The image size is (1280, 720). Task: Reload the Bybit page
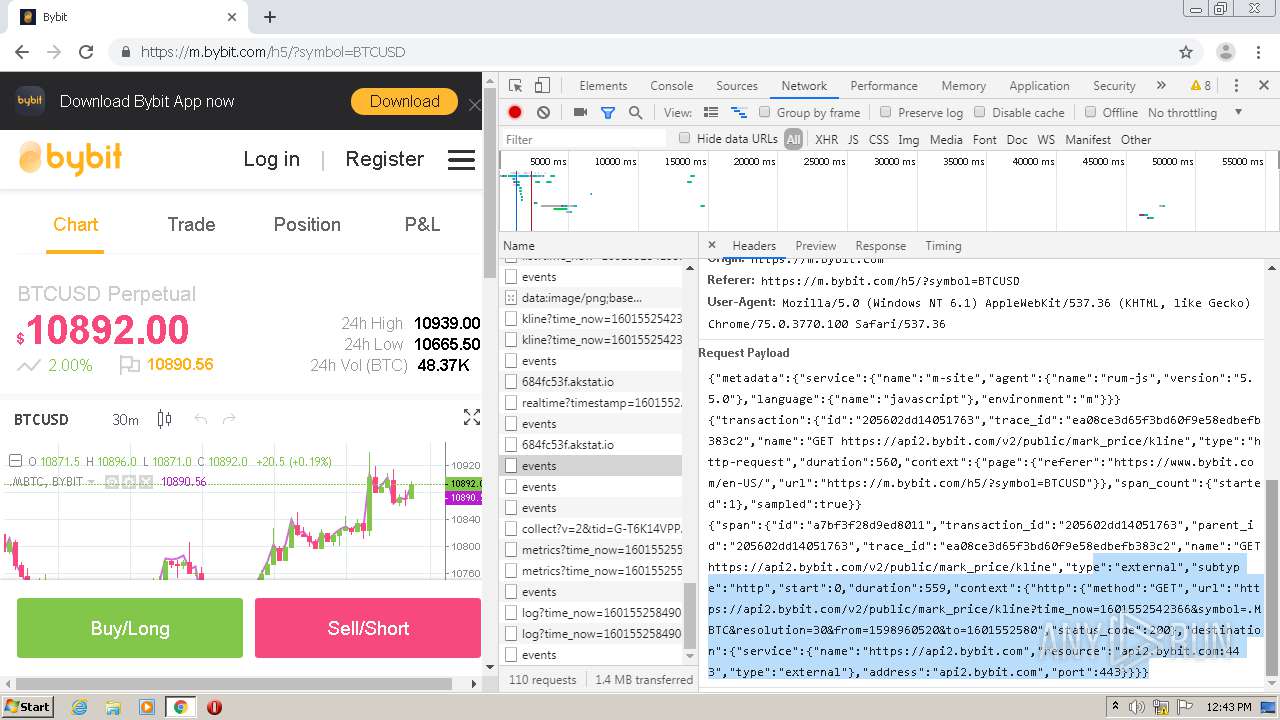click(x=86, y=52)
